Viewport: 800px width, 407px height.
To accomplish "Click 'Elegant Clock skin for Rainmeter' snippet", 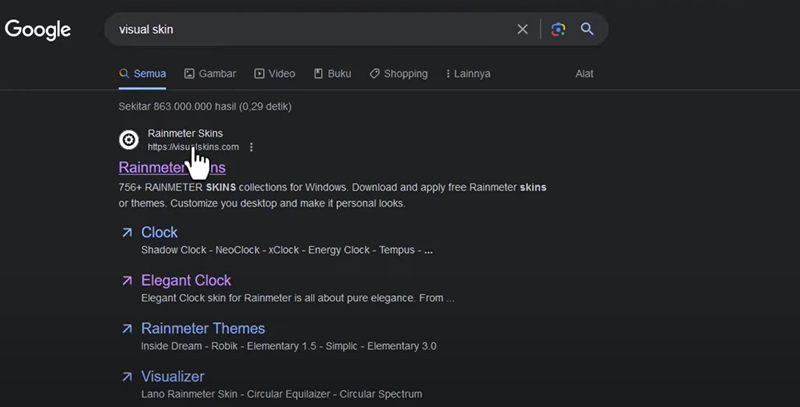I will (x=297, y=298).
